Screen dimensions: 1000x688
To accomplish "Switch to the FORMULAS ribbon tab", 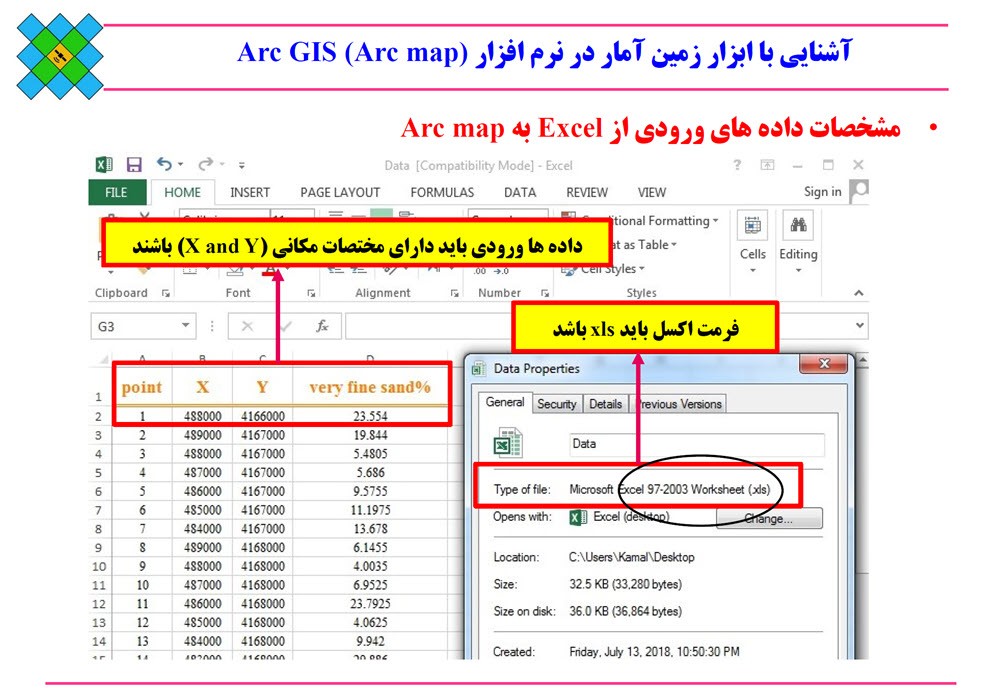I will tap(442, 192).
